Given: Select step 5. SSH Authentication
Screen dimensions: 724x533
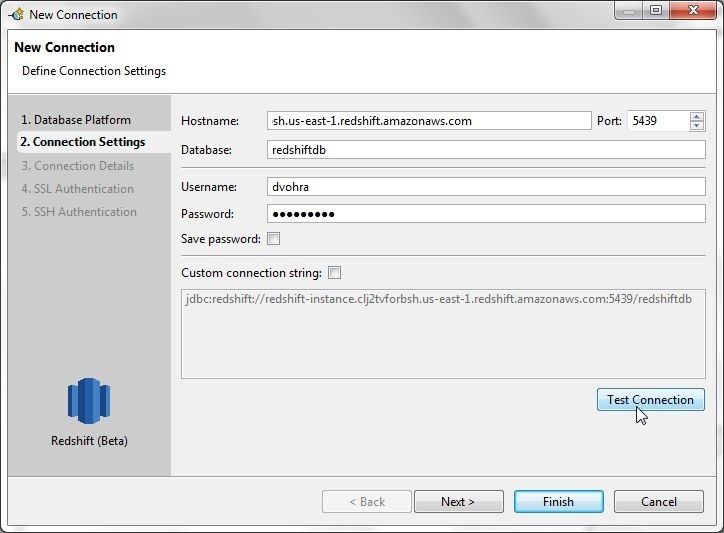Looking at the screenshot, I should pos(79,212).
